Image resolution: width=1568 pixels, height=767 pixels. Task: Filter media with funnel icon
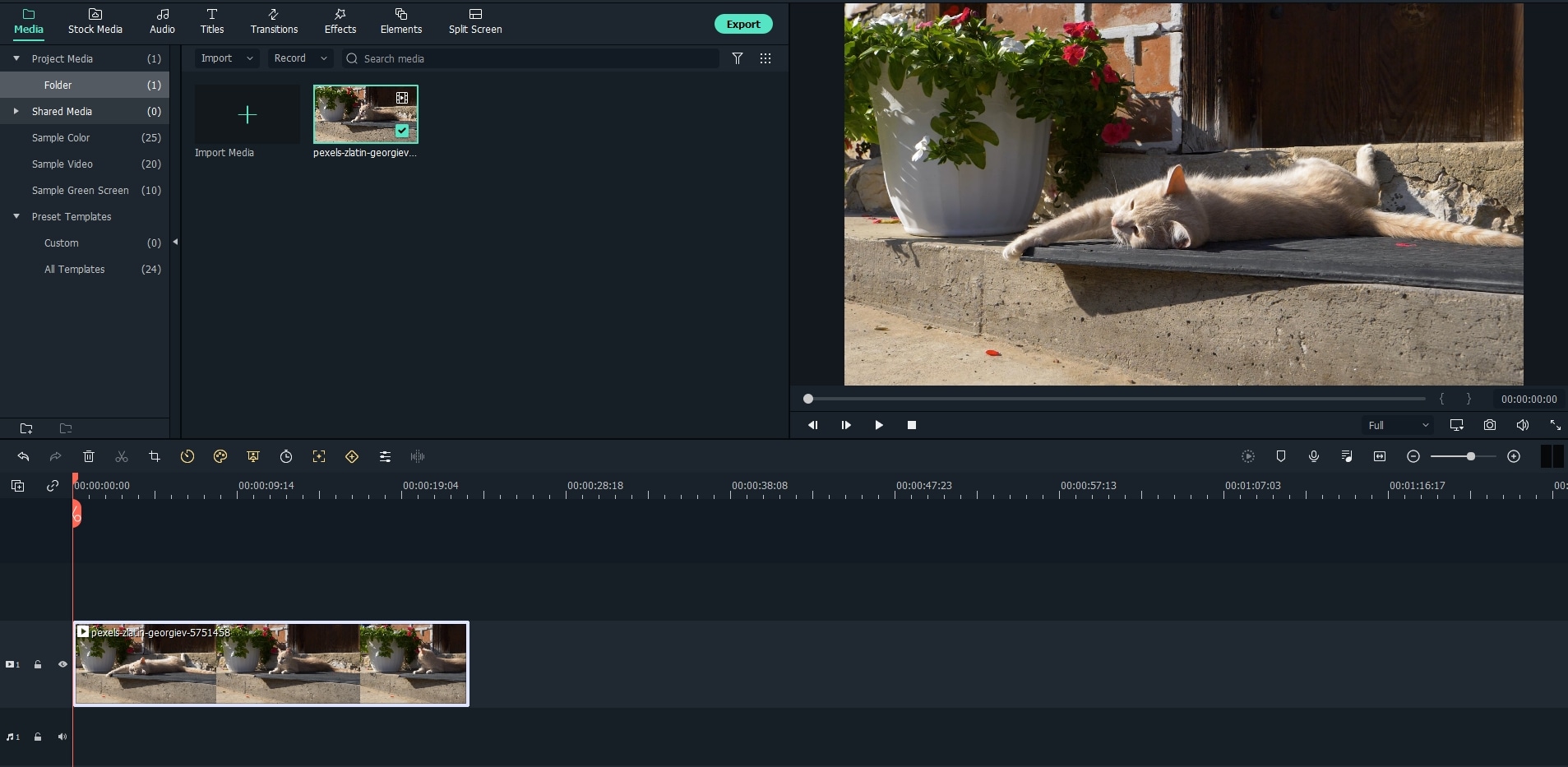pyautogui.click(x=738, y=58)
